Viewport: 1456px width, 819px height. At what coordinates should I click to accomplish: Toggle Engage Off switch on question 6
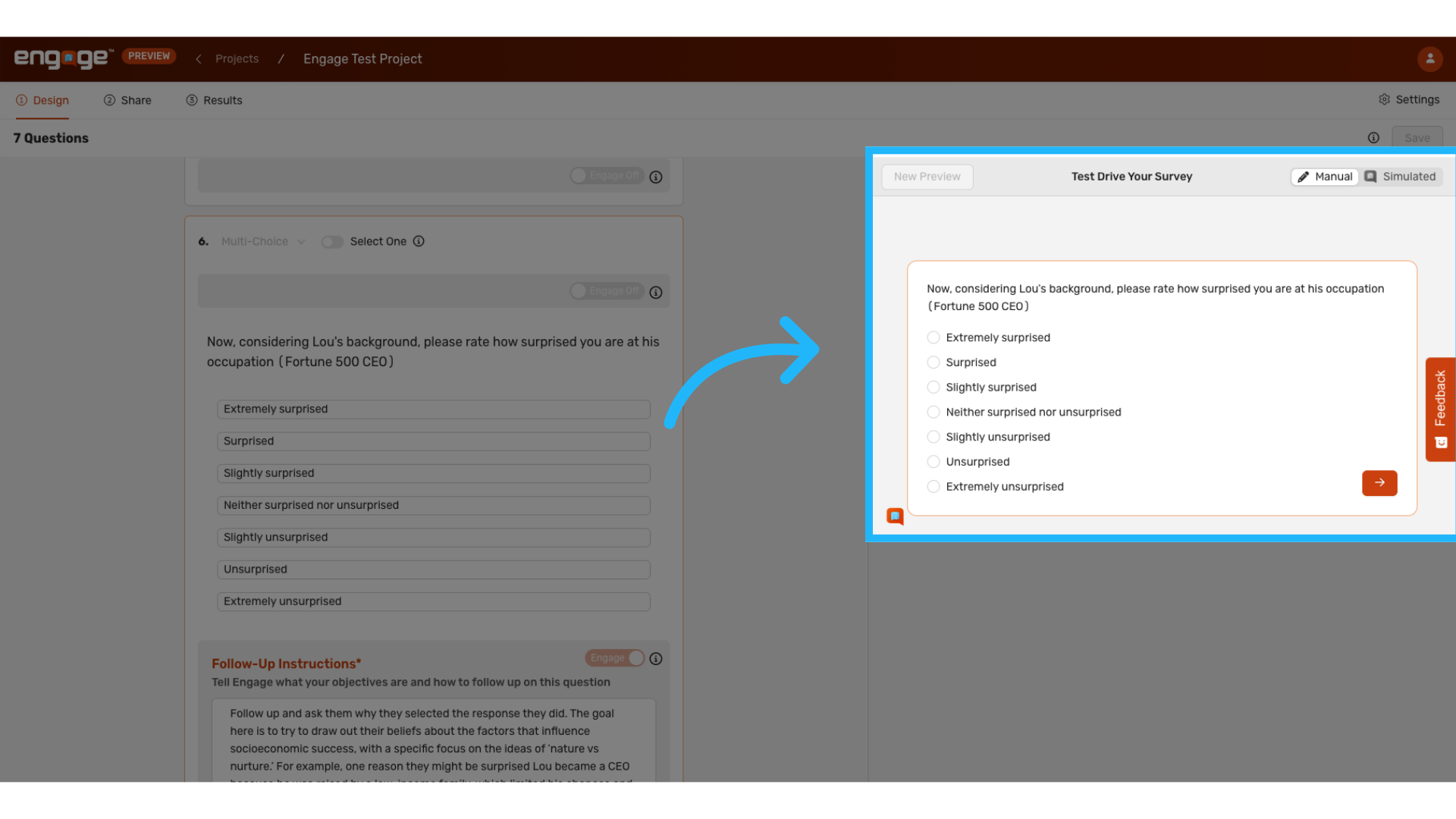coord(607,291)
